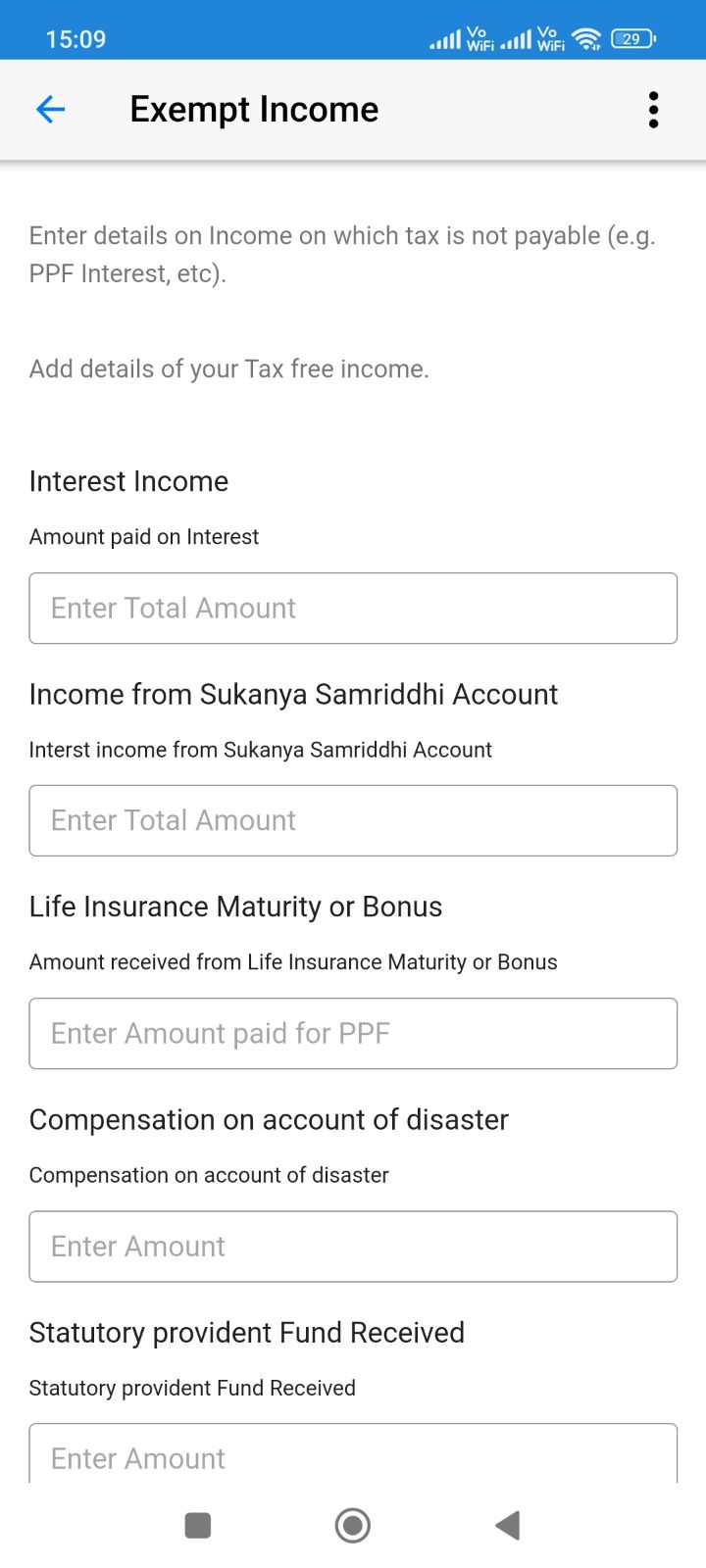Image resolution: width=706 pixels, height=1568 pixels.
Task: Tap the Android home circle button
Action: 353,1525
